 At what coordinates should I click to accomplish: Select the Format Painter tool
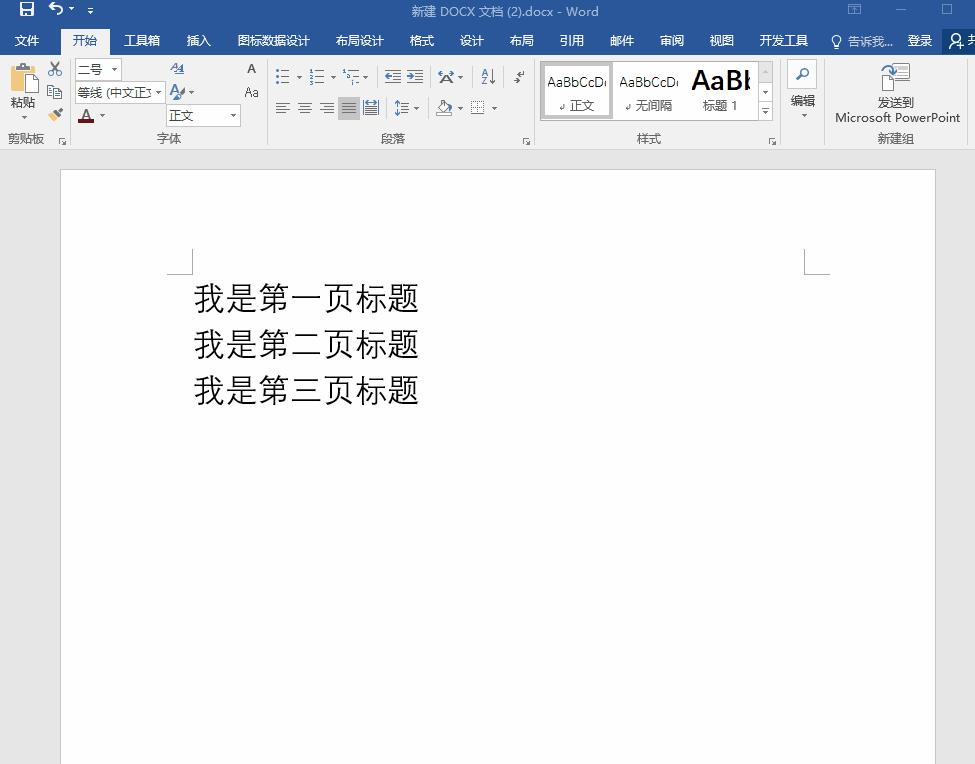(55, 114)
